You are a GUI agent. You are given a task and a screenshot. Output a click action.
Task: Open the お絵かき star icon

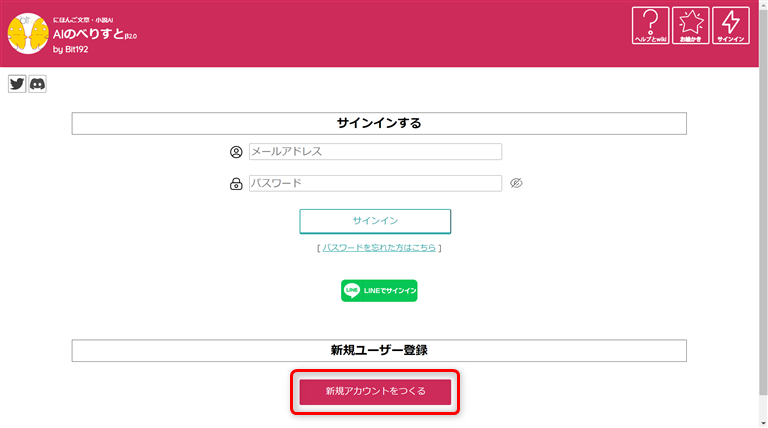tap(691, 26)
